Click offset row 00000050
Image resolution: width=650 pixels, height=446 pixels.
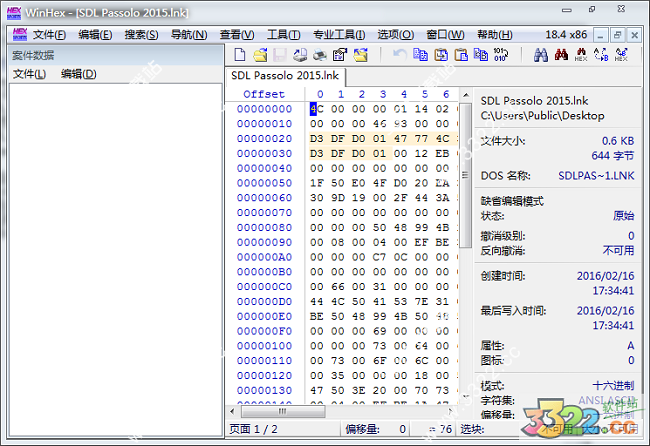(x=264, y=183)
